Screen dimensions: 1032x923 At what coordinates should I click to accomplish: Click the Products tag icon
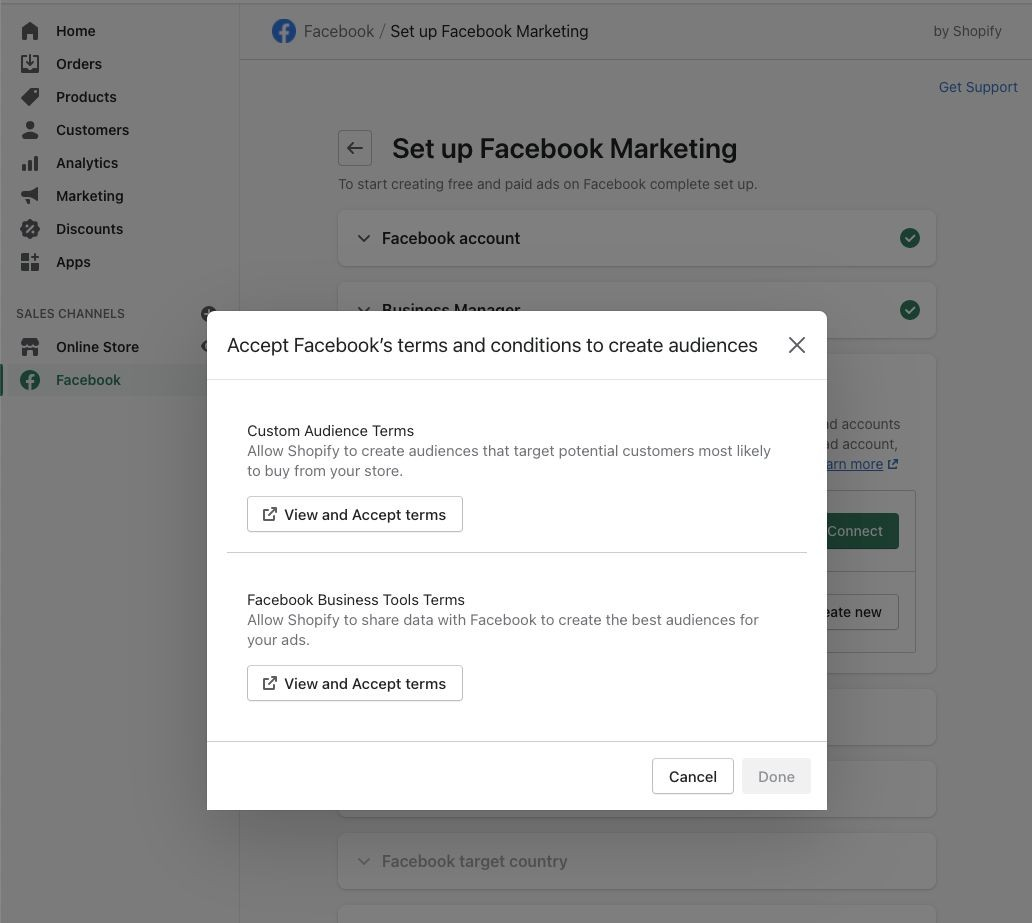point(30,97)
